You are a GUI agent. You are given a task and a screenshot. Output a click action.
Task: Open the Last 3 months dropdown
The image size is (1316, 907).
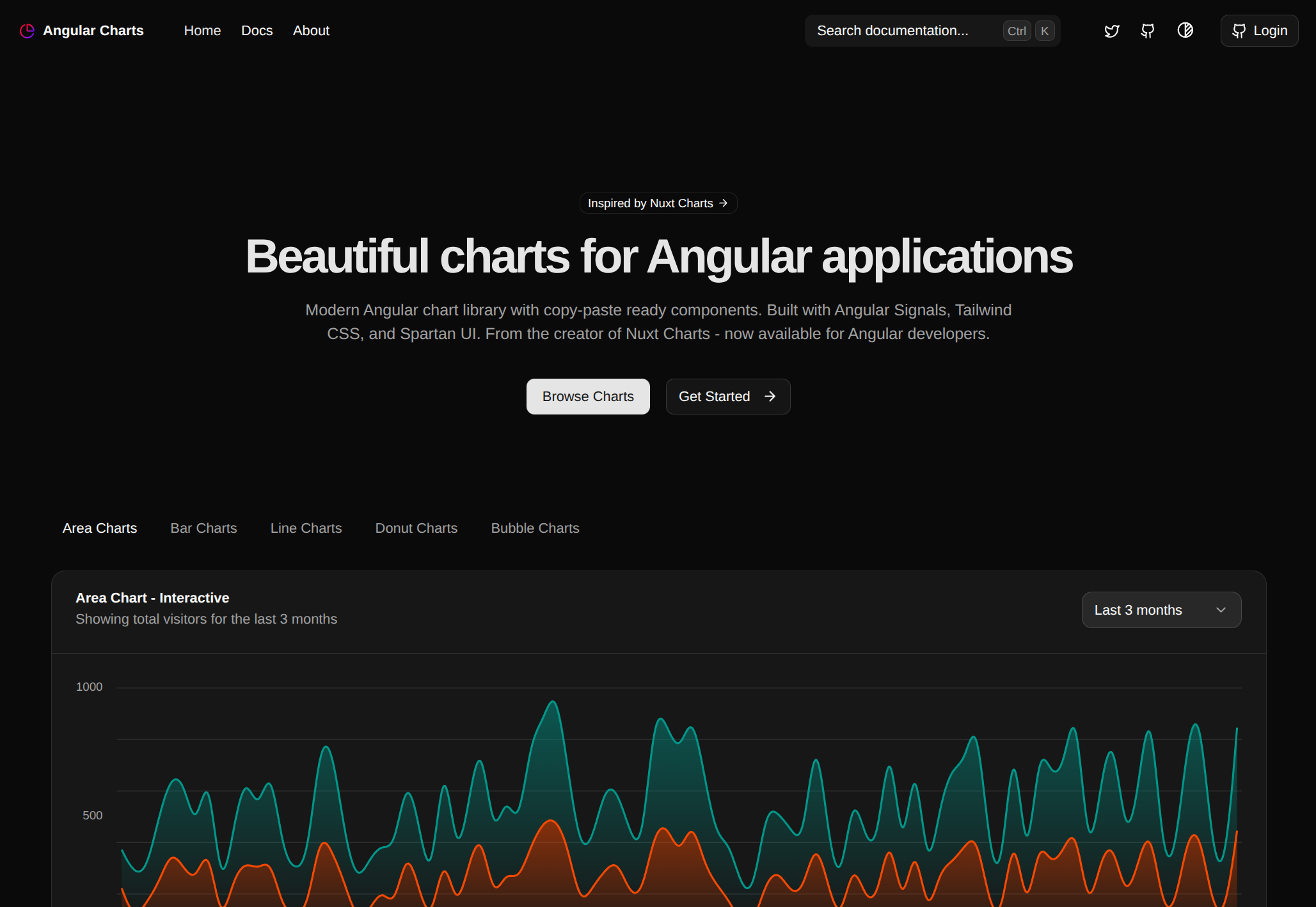pyautogui.click(x=1161, y=610)
